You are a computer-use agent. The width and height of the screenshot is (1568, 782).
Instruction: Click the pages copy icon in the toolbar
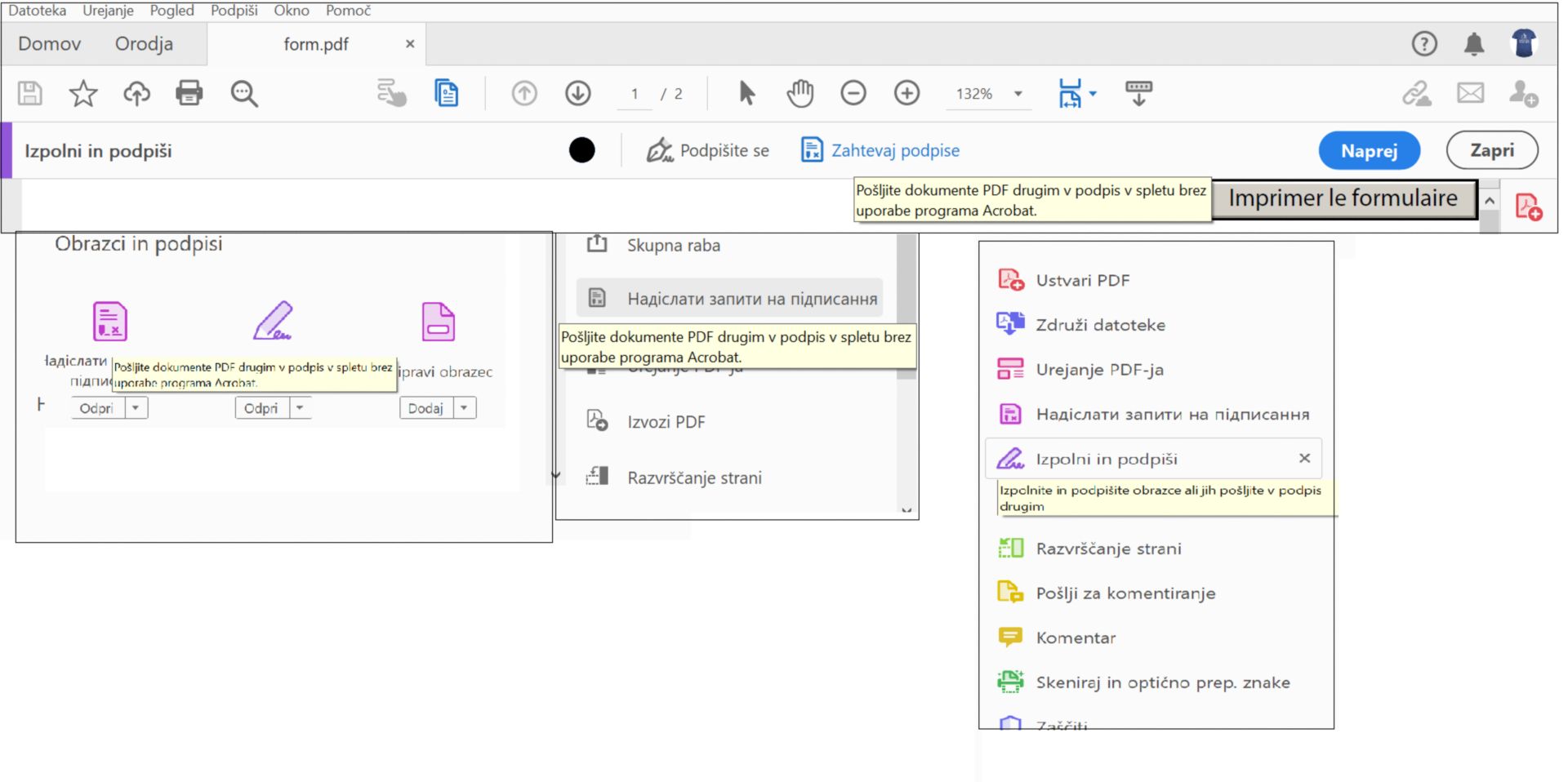click(x=446, y=93)
